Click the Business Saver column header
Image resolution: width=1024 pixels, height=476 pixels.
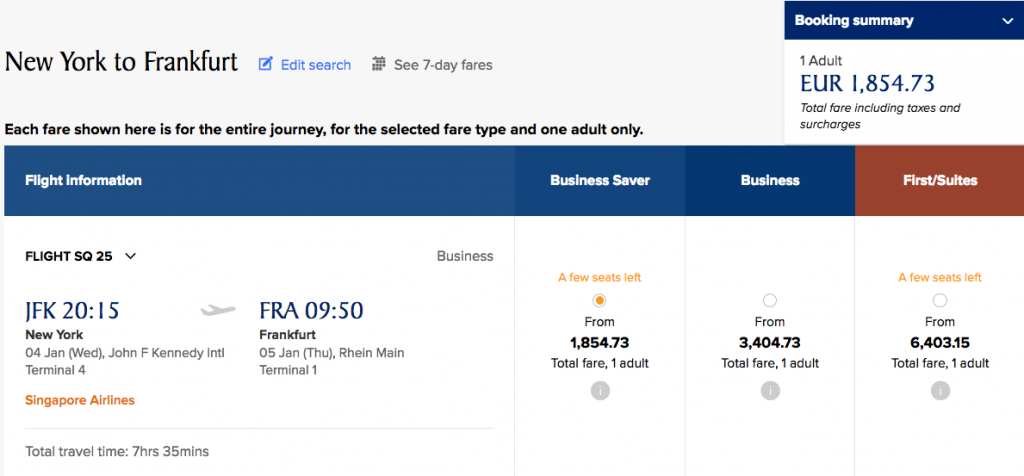pos(600,181)
